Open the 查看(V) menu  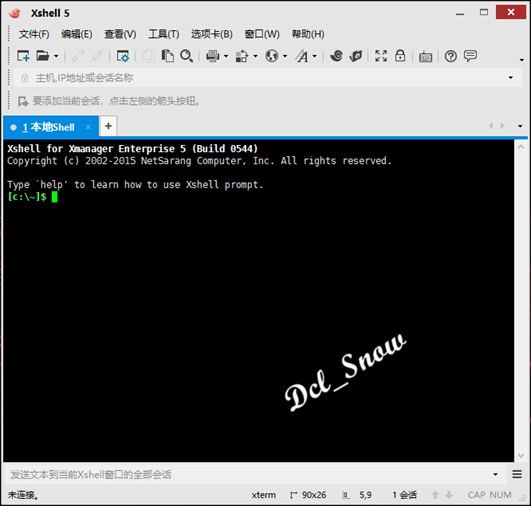tap(120, 34)
